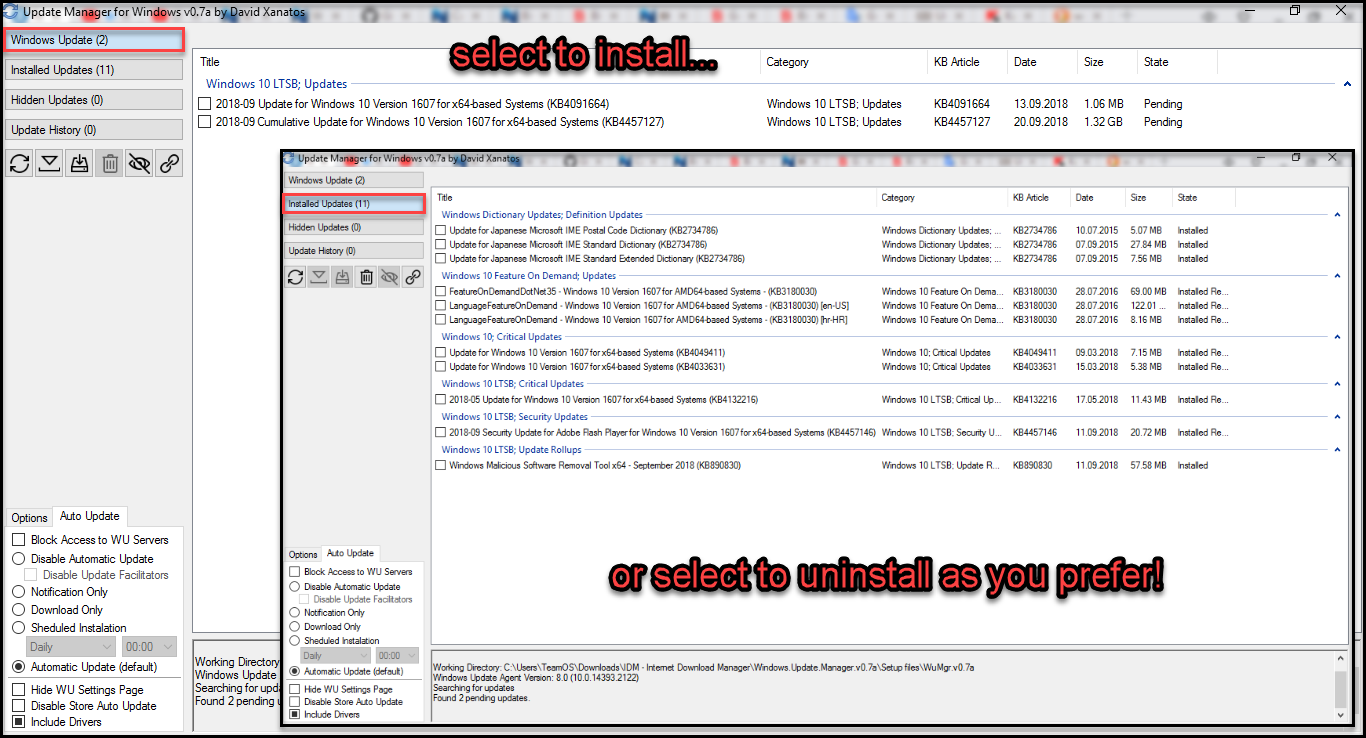Click the download icon in the front window toolbar
Viewport: 1366px width, 738px height.
tap(319, 277)
